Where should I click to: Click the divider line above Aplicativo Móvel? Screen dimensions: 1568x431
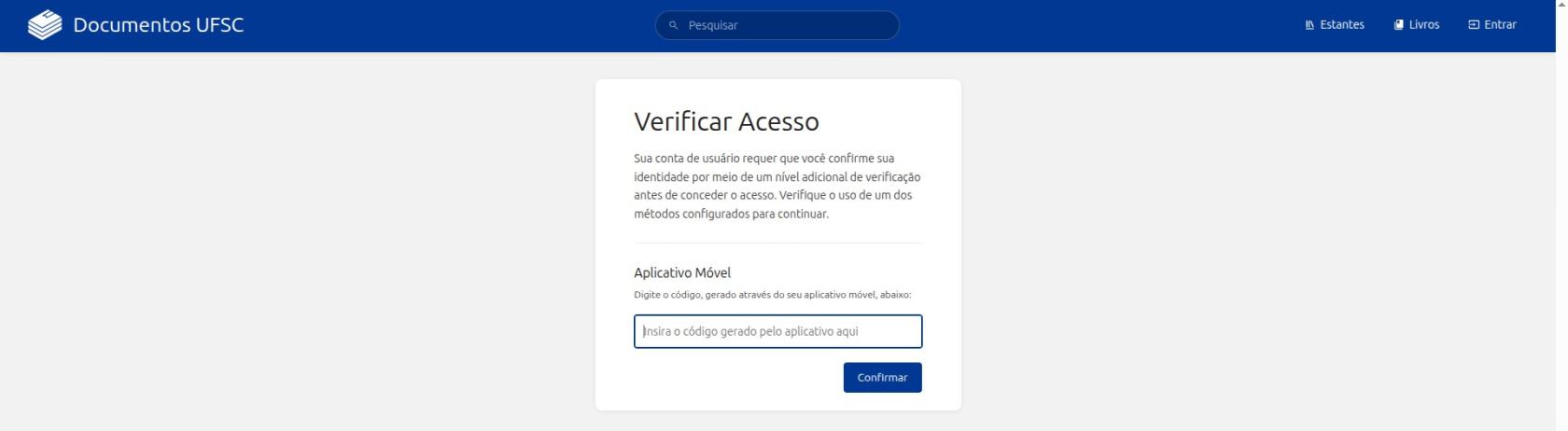coord(777,243)
